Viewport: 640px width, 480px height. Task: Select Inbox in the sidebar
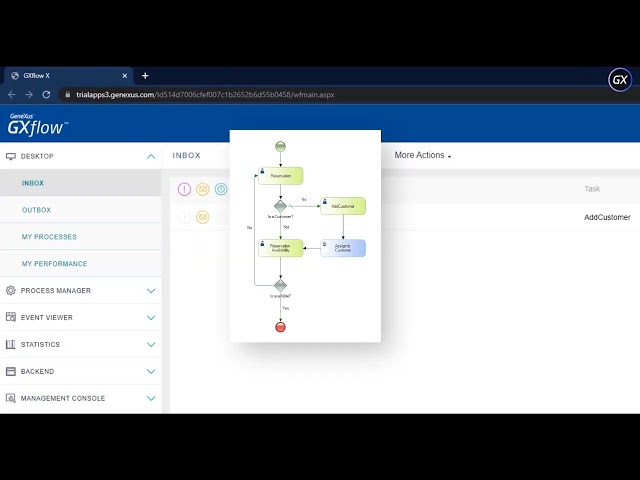point(33,183)
